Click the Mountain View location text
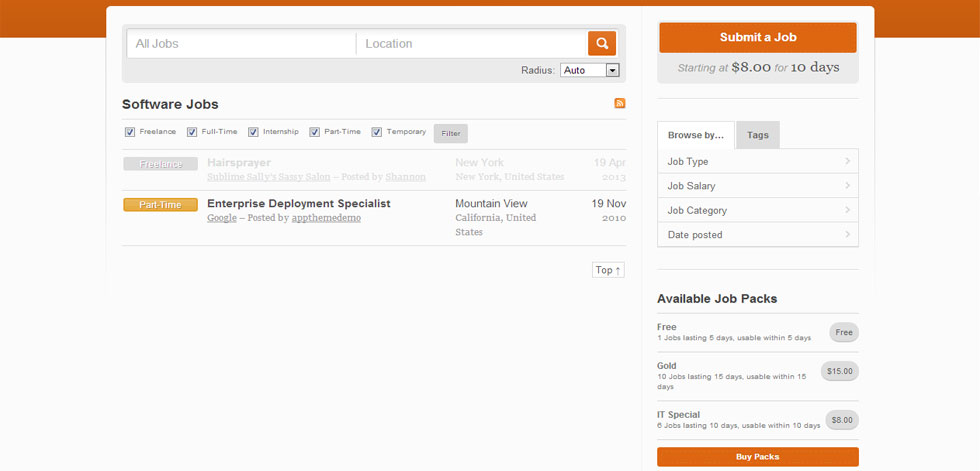Viewport: 980px width, 471px height. (x=491, y=204)
